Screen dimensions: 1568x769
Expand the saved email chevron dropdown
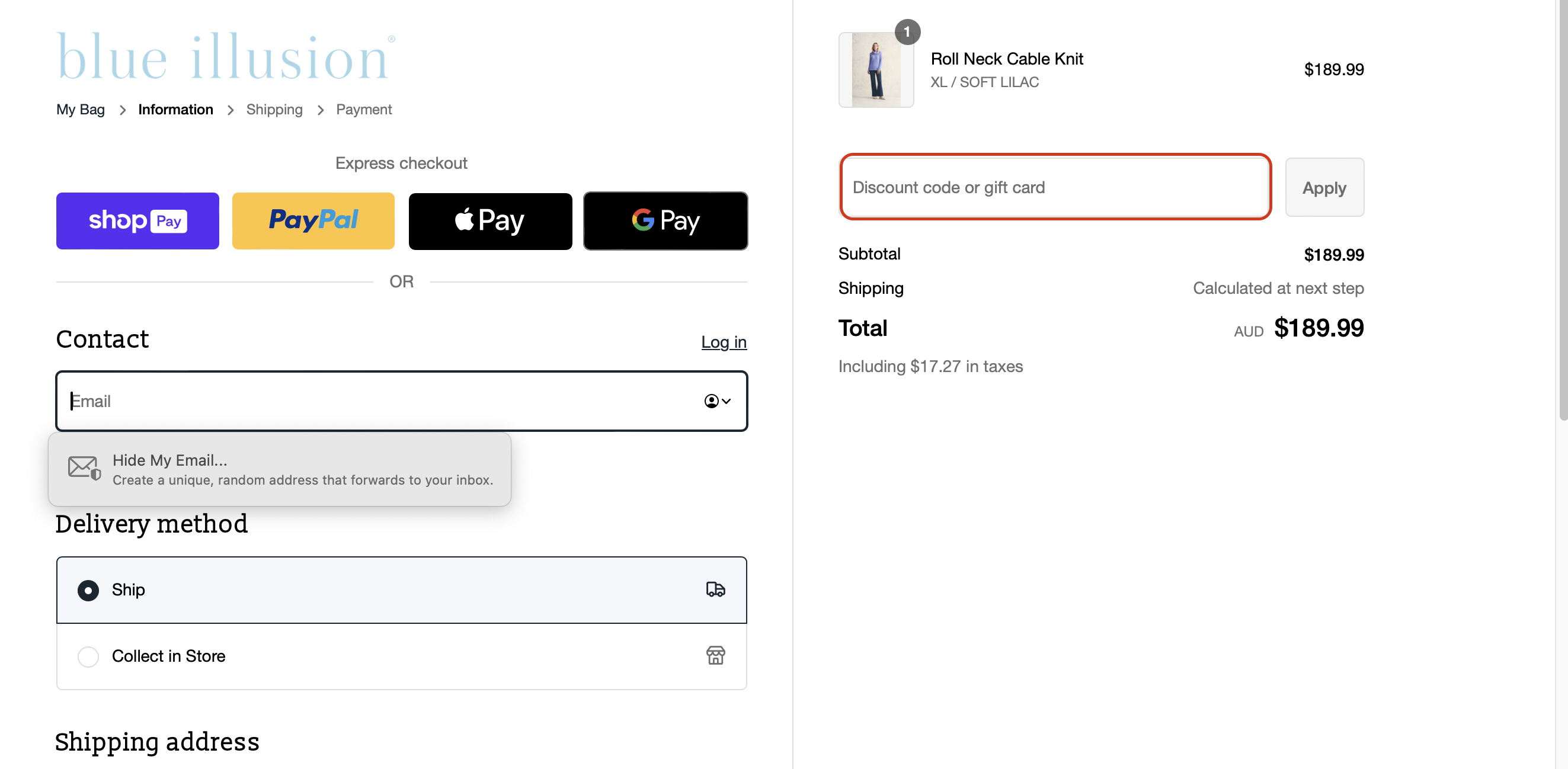726,402
